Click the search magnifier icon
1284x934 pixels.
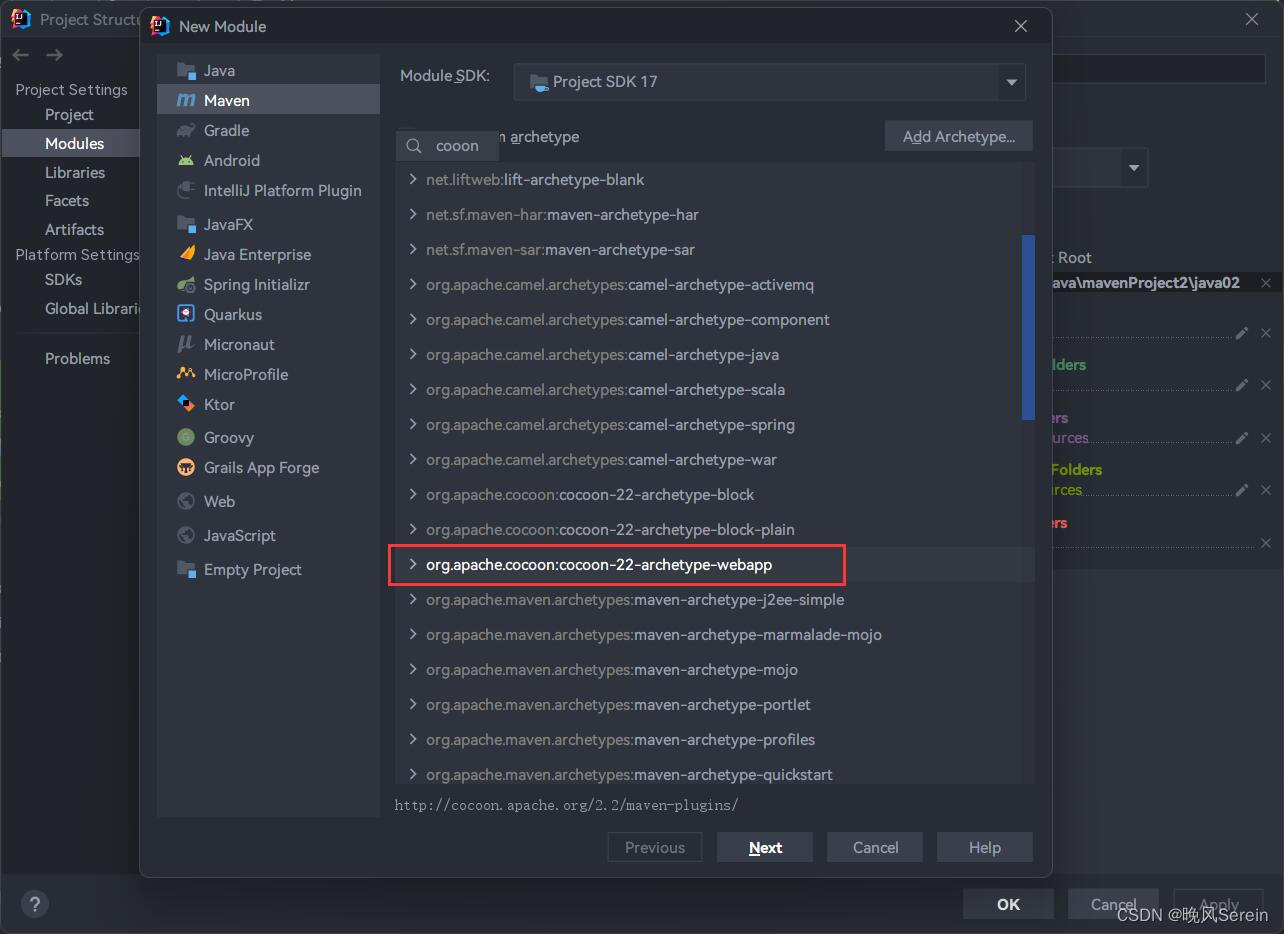(x=414, y=146)
